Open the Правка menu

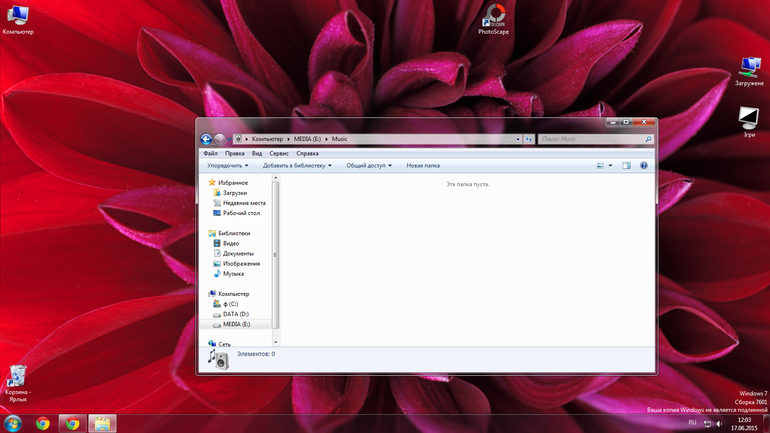(235, 154)
